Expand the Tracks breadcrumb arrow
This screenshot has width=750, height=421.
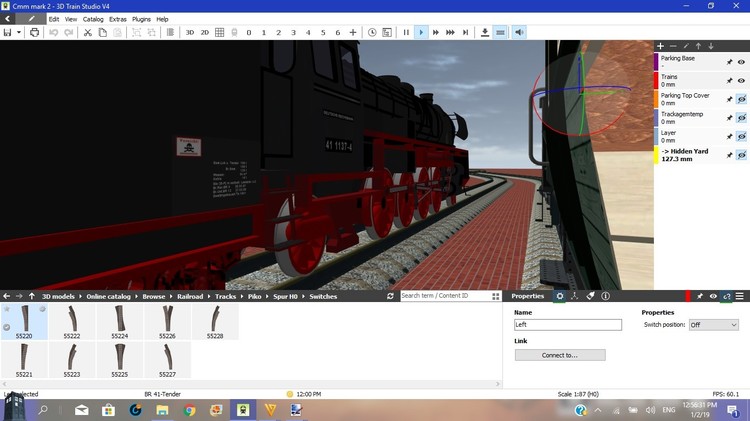[x=242, y=297]
